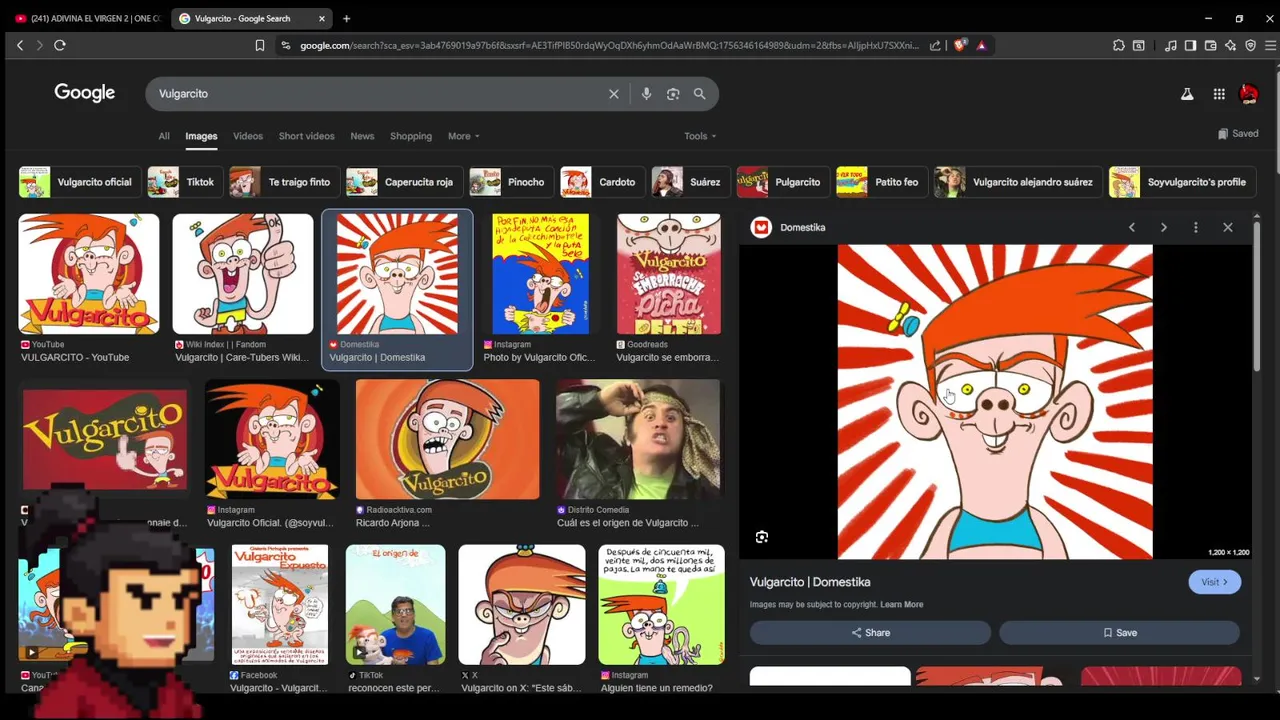1280x720 pixels.
Task: Filter by the Patito feo chip
Action: click(x=881, y=182)
